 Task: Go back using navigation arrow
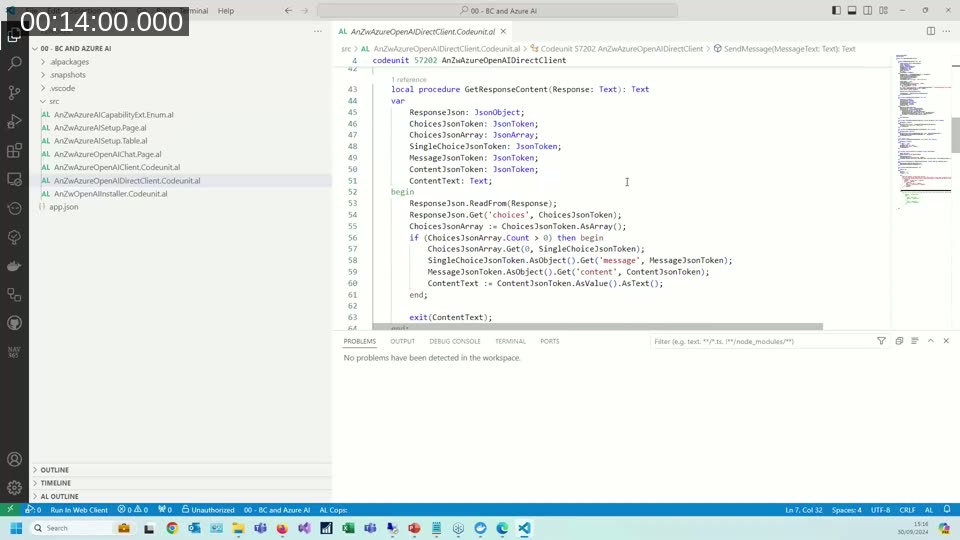tap(288, 10)
